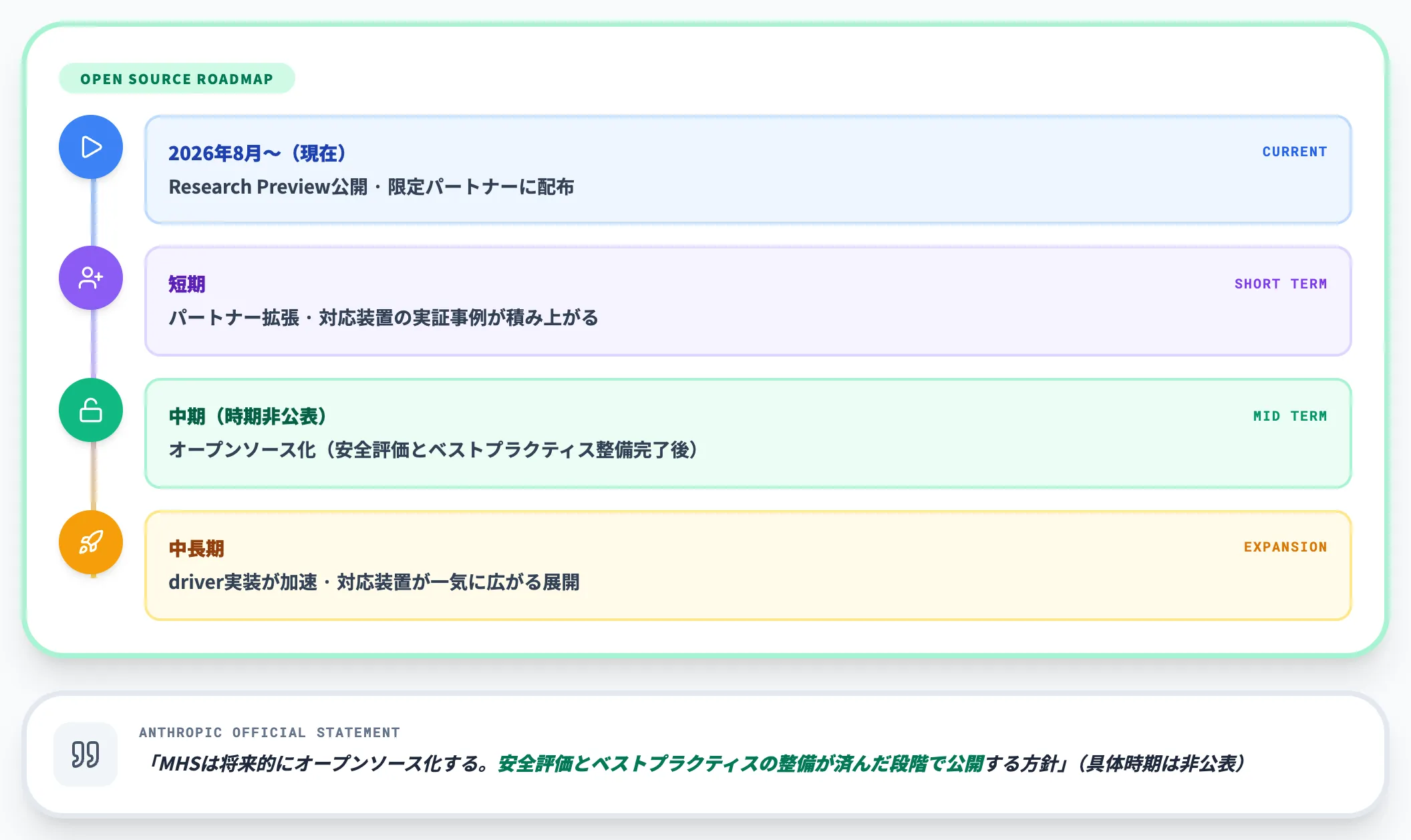Image resolution: width=1411 pixels, height=840 pixels.
Task: Click the blue play icon circle
Action: [x=91, y=147]
